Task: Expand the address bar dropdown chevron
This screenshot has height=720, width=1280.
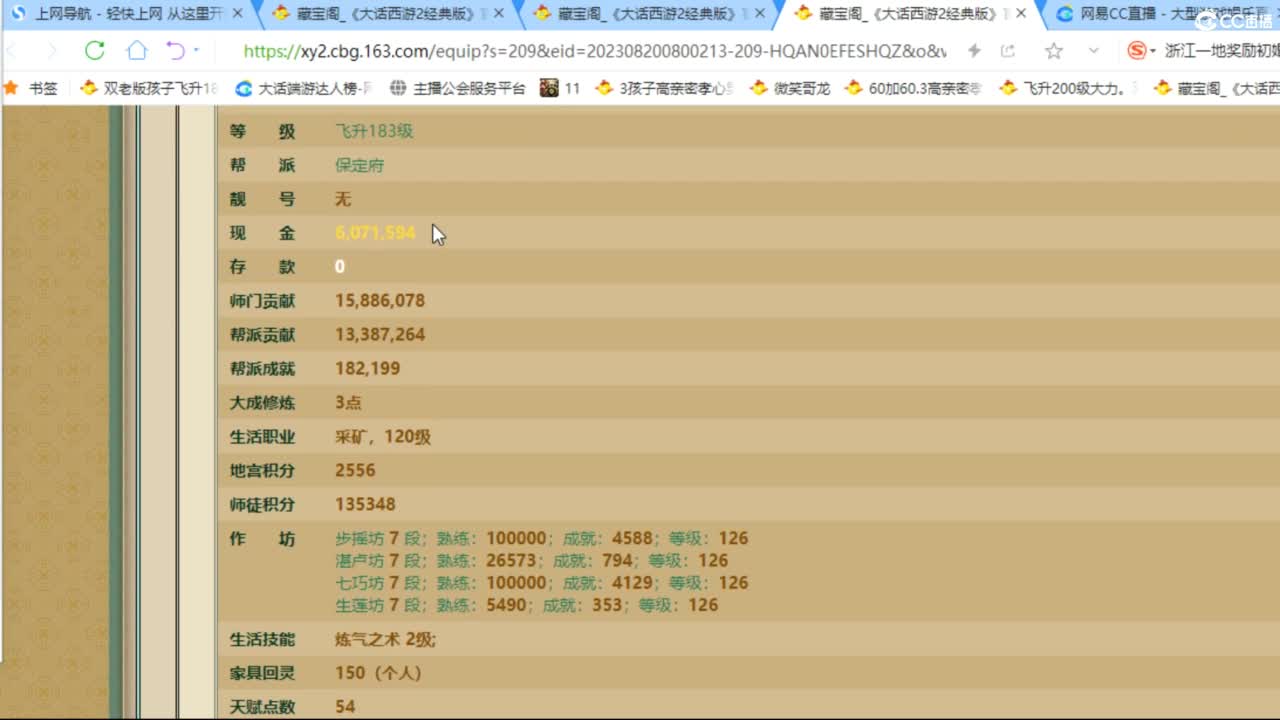Action: click(1093, 51)
